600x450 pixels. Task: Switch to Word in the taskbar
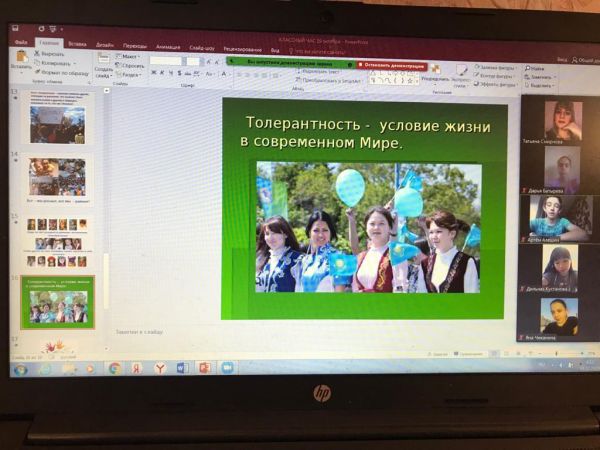coord(182,368)
